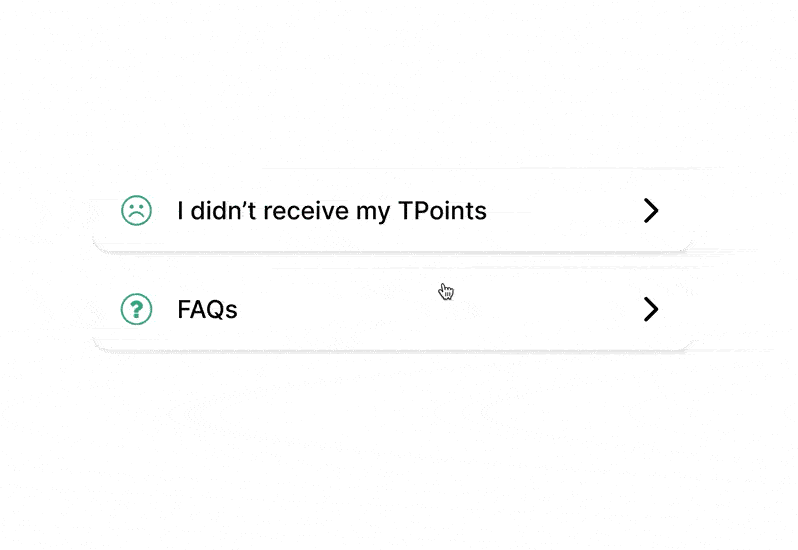Open the FAQs menu entry
Screen dimensions: 798x550
(x=392, y=309)
